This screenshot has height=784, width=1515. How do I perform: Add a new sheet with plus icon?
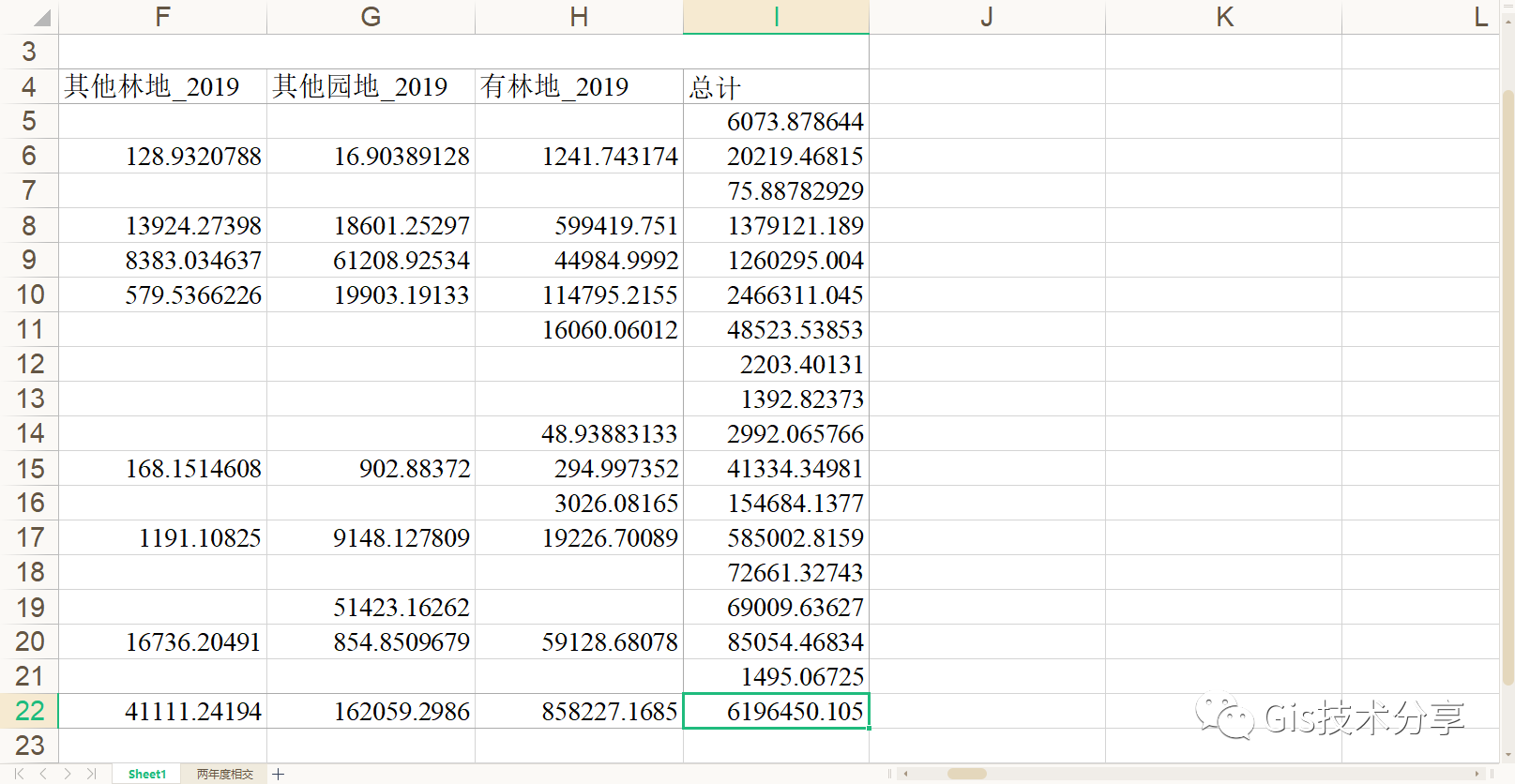click(279, 774)
